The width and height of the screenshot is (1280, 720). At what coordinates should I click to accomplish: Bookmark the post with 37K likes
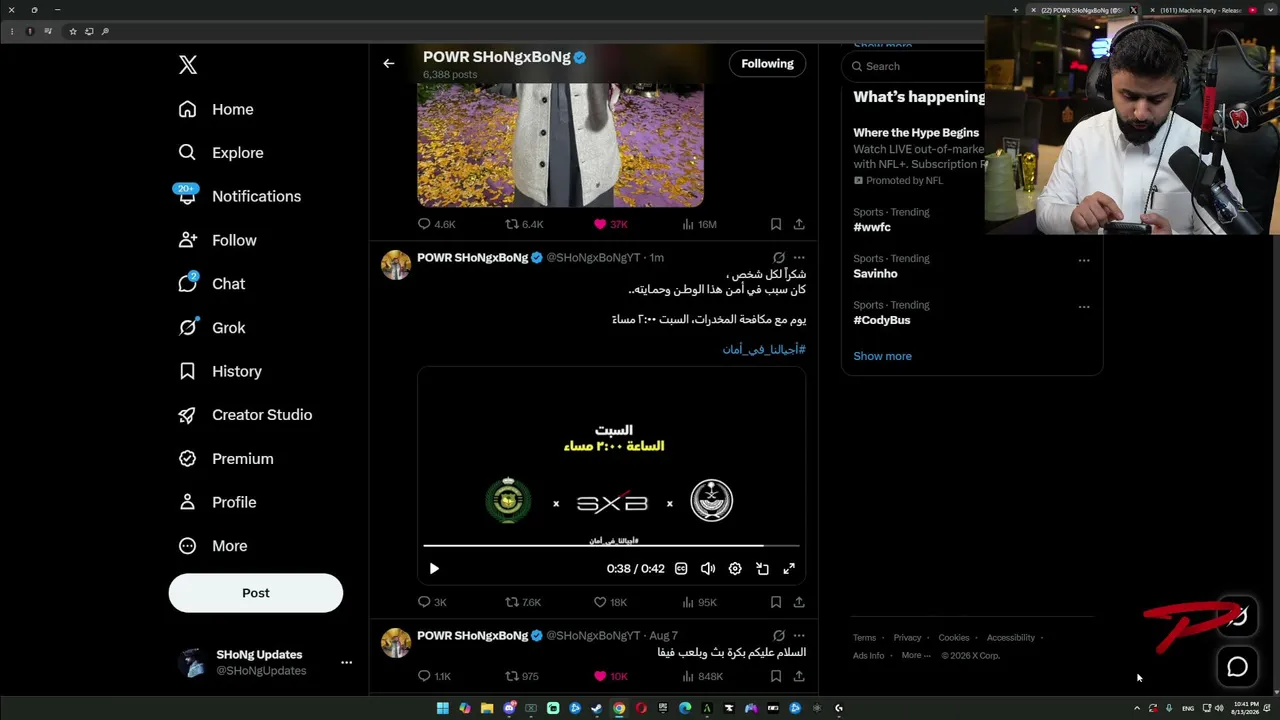(776, 224)
